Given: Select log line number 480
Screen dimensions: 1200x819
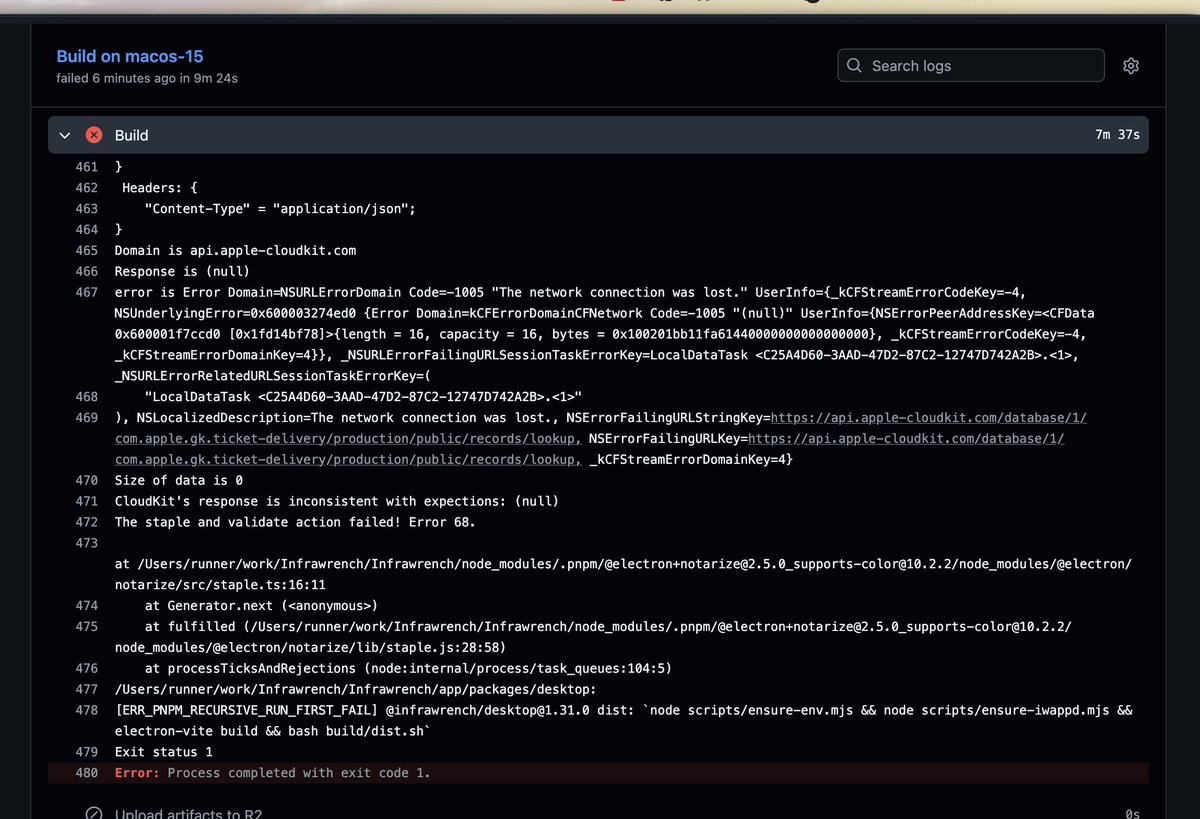Looking at the screenshot, I should (x=86, y=773).
